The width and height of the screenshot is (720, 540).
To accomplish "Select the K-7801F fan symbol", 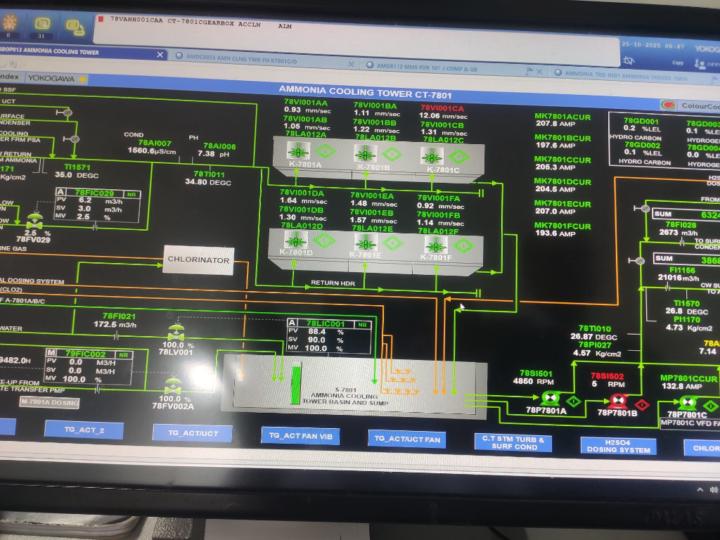I will [435, 246].
